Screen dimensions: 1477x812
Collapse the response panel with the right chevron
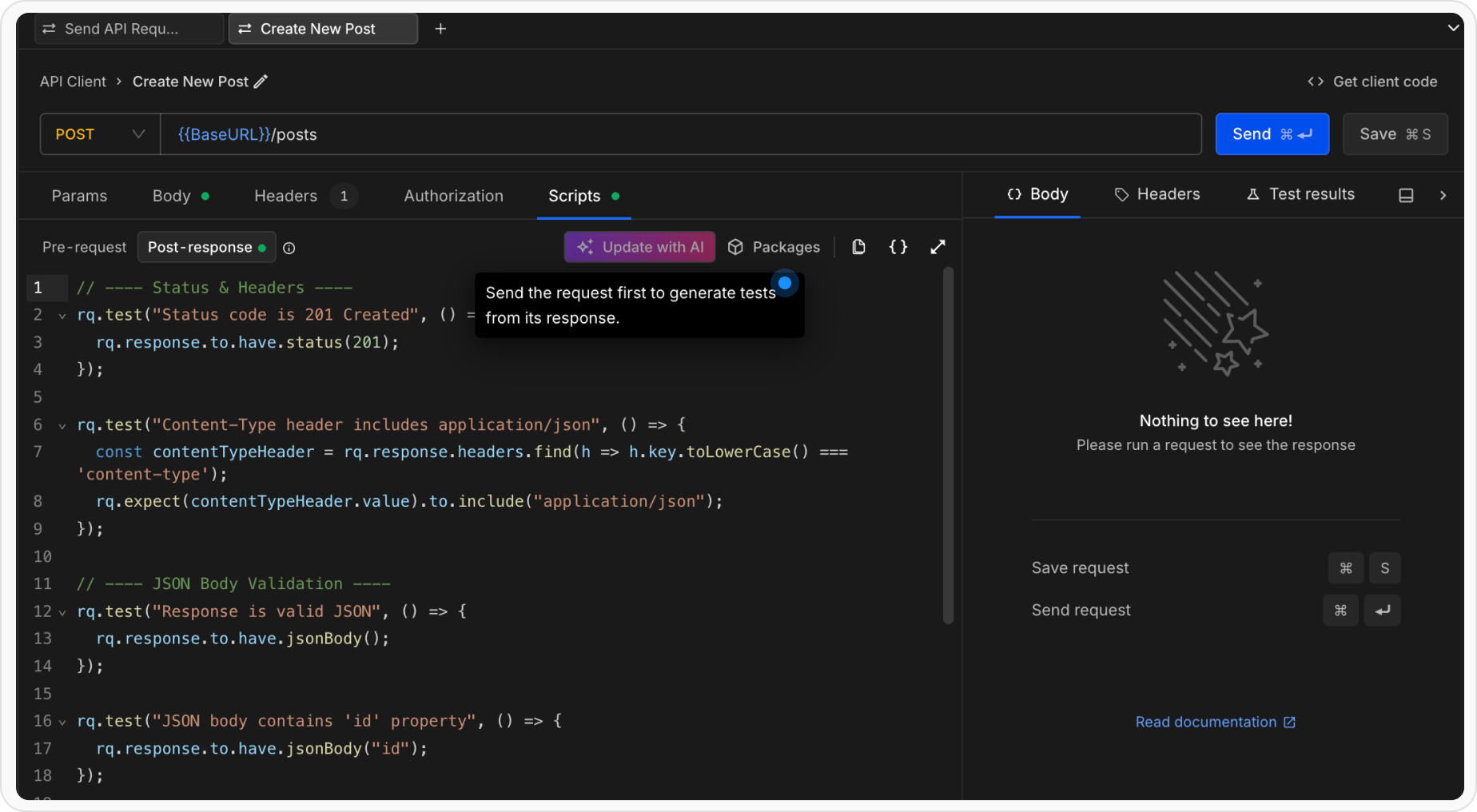1444,194
